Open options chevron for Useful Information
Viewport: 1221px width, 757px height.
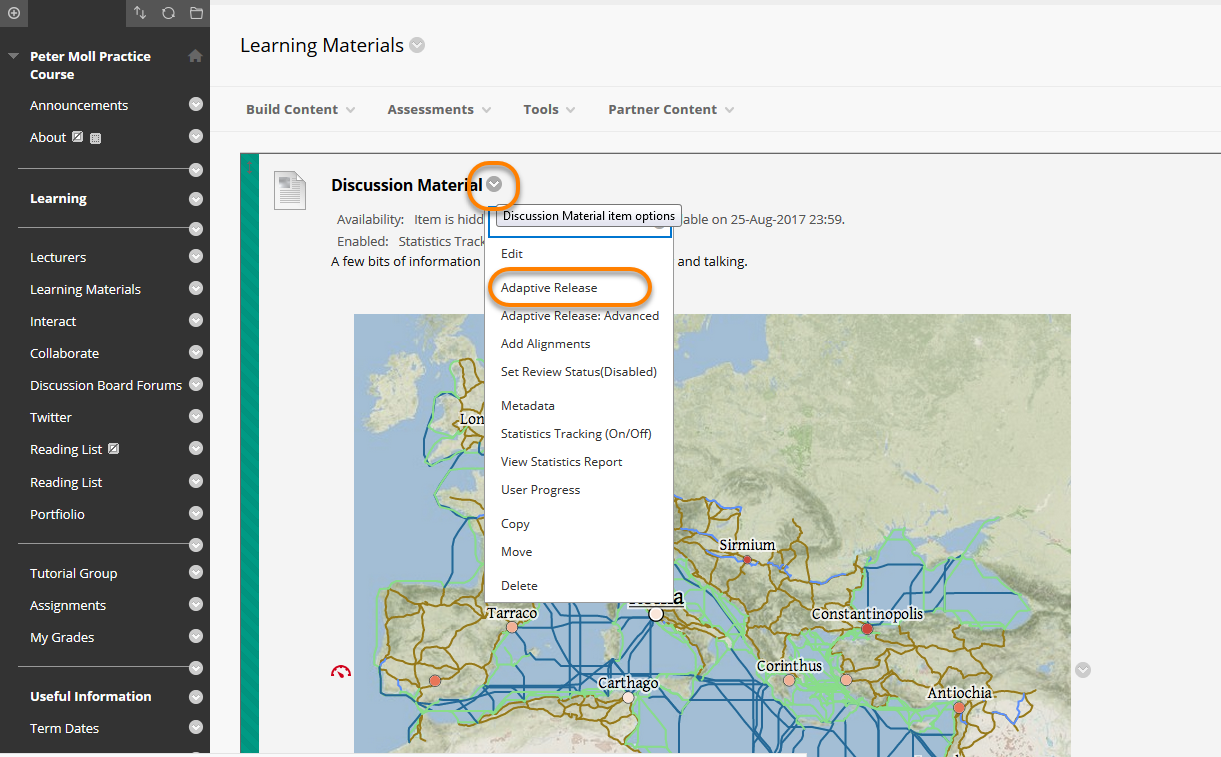pyautogui.click(x=196, y=695)
